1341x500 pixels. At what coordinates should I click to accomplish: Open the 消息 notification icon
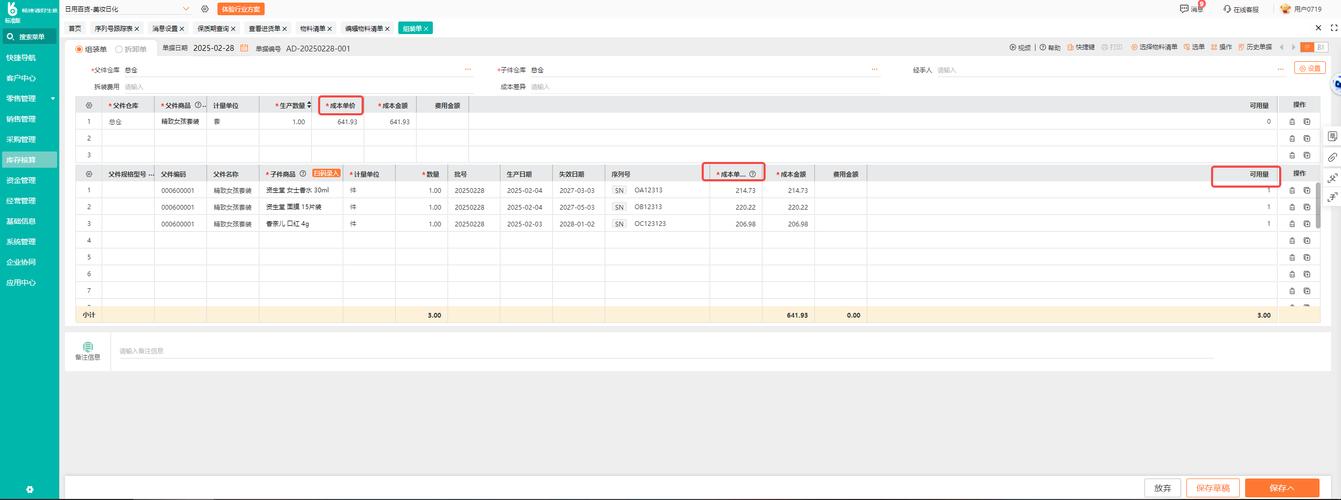pos(1185,9)
